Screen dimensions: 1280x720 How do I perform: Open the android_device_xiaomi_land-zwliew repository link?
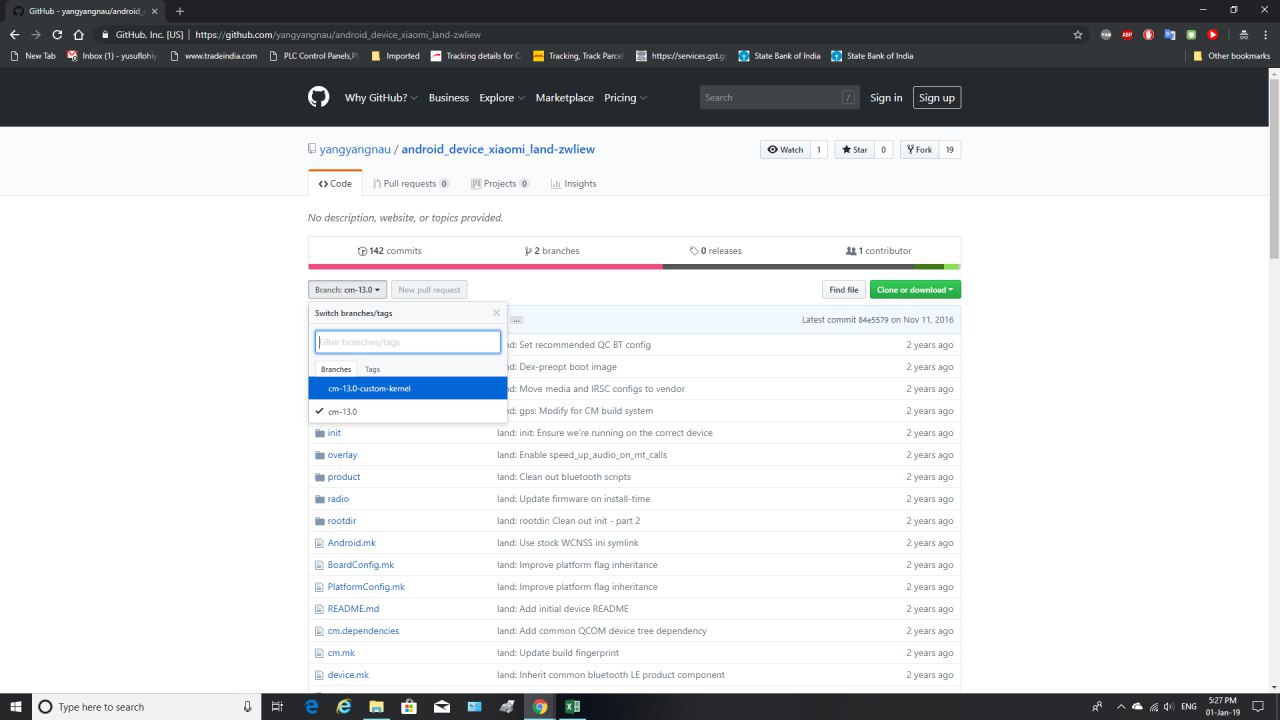(498, 149)
